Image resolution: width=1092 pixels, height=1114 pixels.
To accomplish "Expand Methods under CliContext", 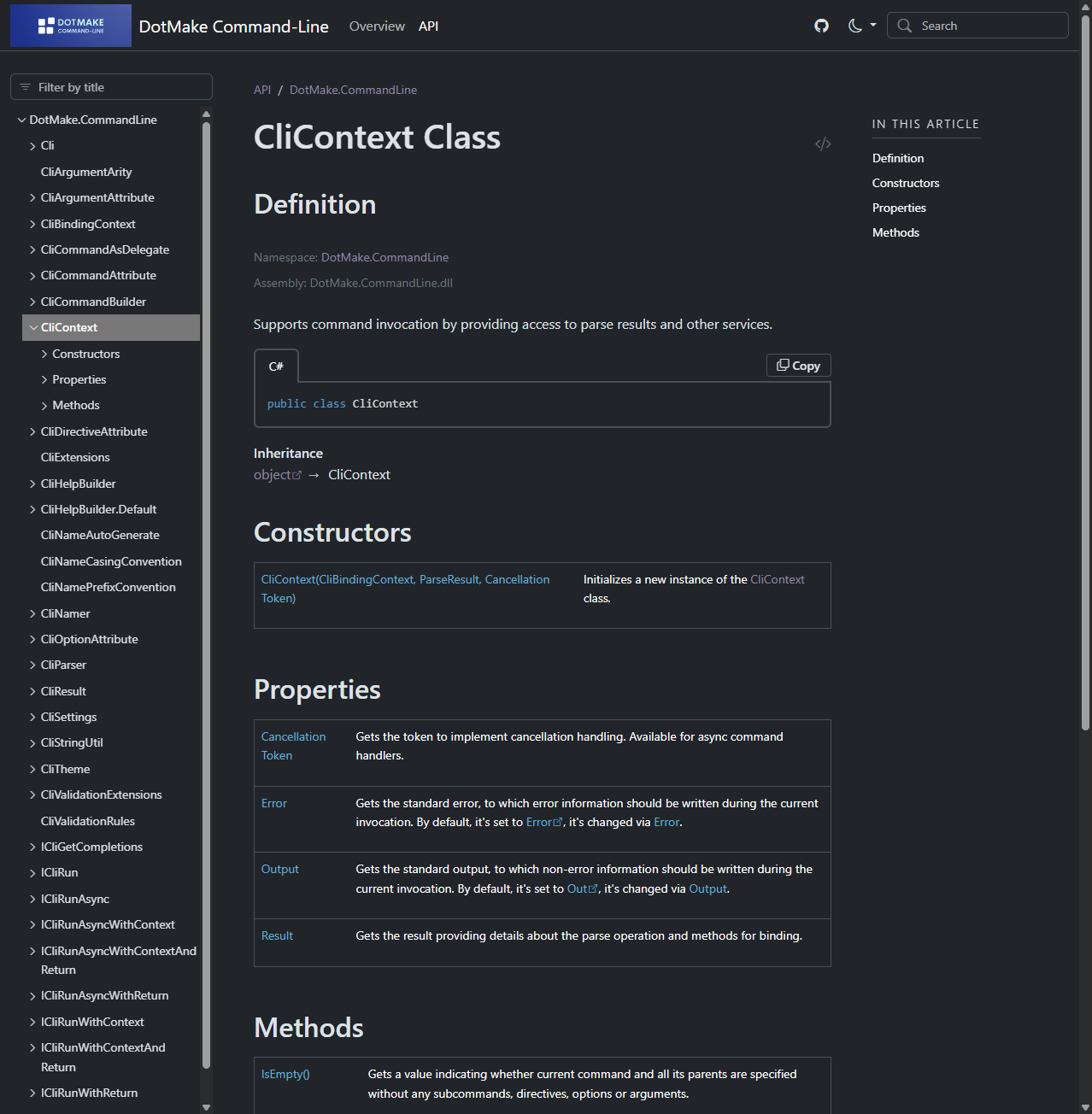I will coord(44,406).
